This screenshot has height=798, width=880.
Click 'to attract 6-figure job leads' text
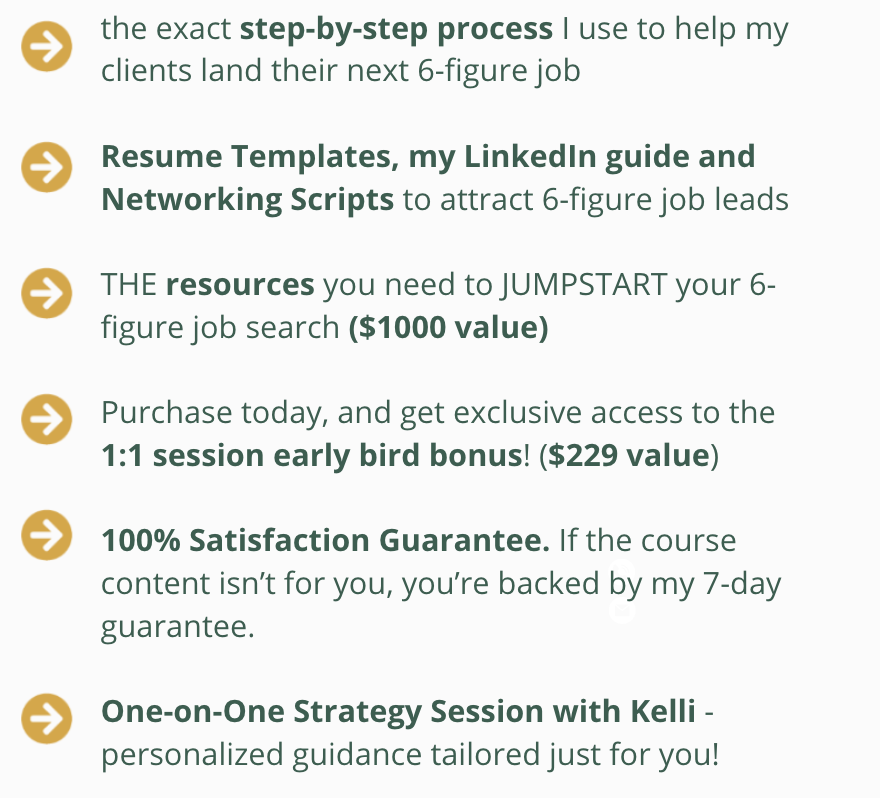(x=596, y=199)
